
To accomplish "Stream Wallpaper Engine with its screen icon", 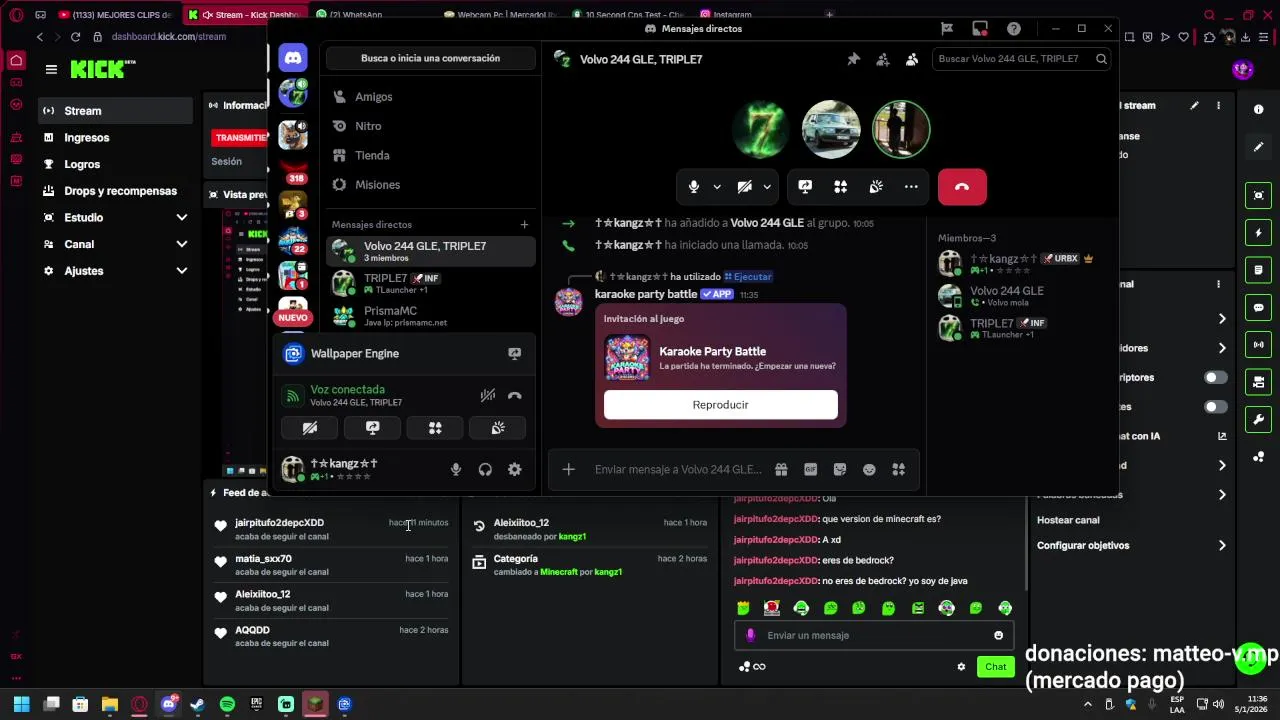I will [x=514, y=353].
